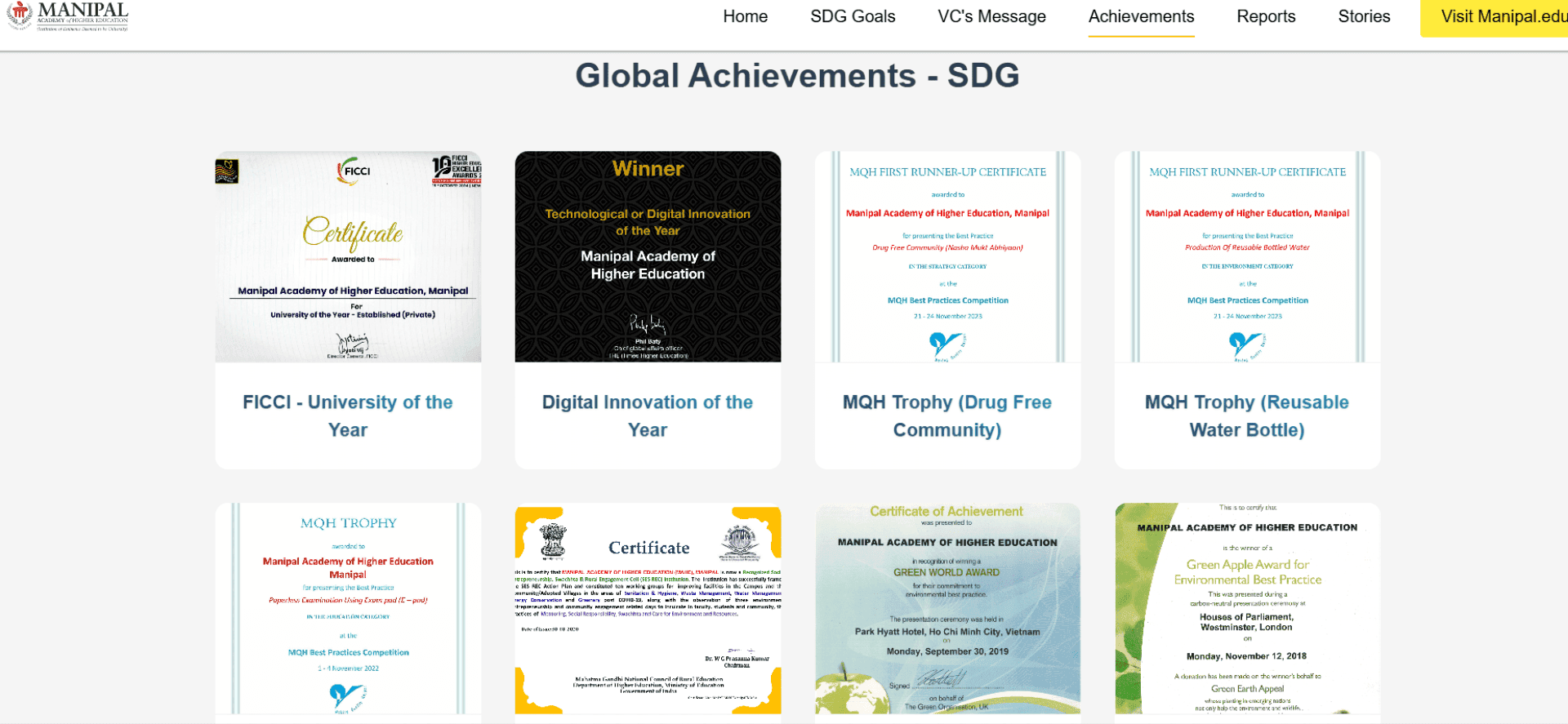Open the Stories menu item
Viewport: 1568px width, 724px height.
pos(1364,16)
